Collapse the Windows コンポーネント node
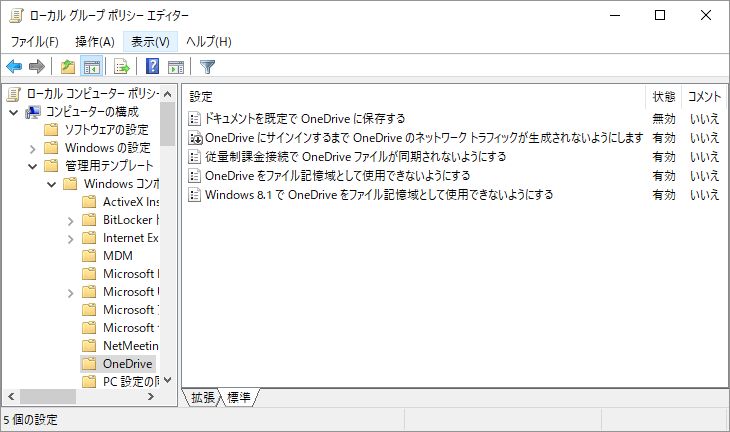 coord(51,184)
